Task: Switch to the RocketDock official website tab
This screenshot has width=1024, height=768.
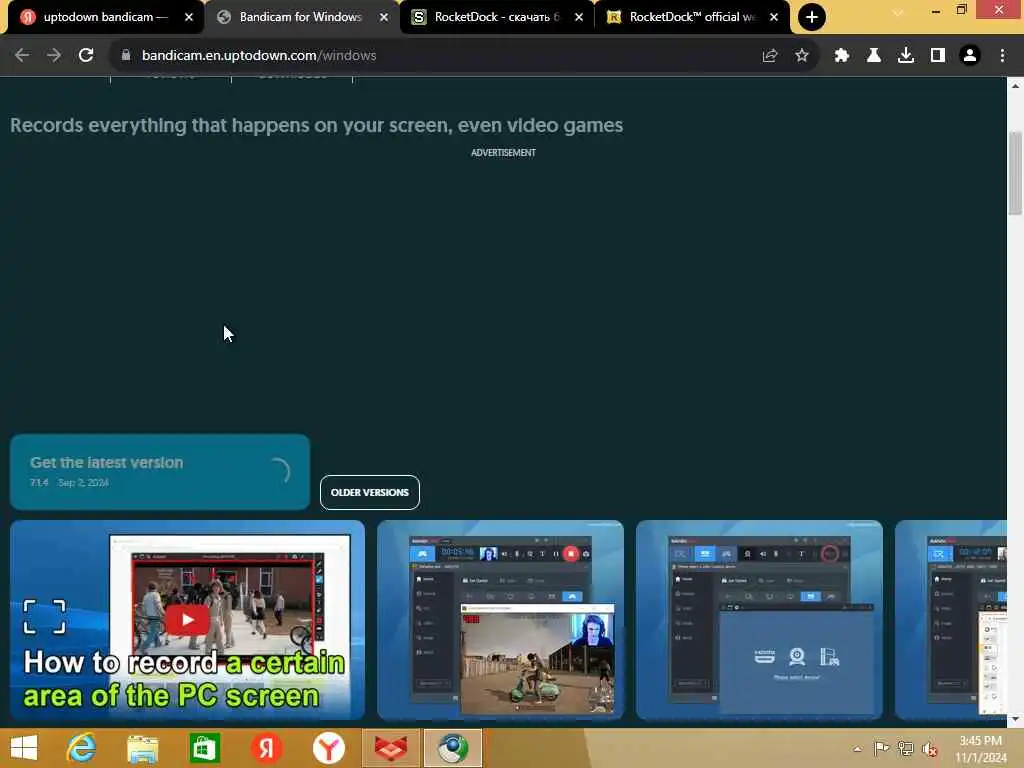Action: click(x=690, y=17)
